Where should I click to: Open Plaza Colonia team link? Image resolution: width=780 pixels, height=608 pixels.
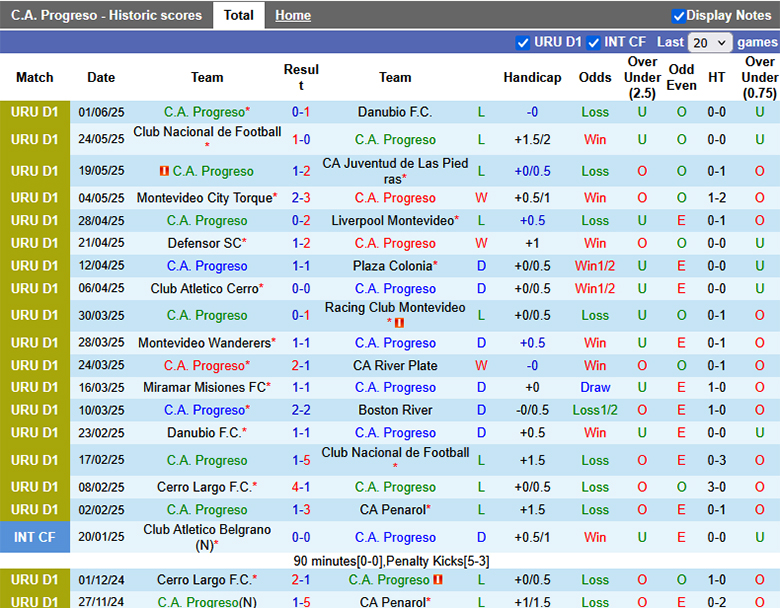click(x=392, y=266)
